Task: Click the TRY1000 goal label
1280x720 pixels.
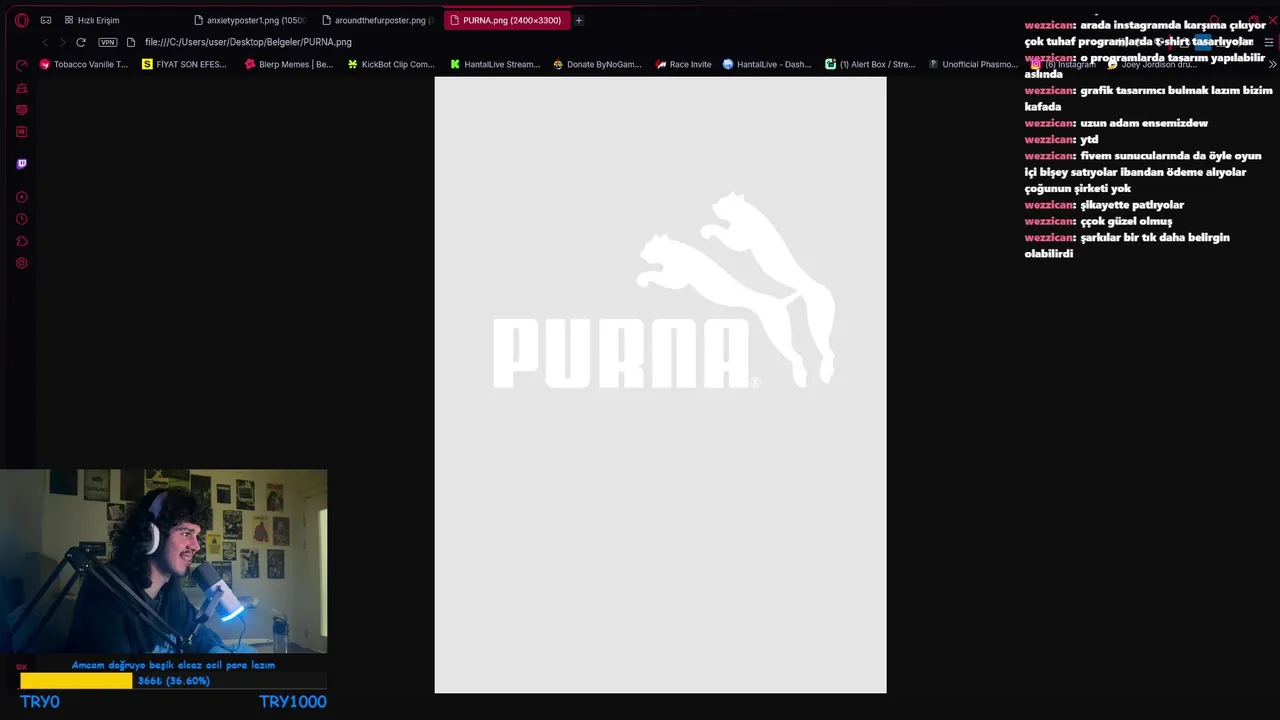Action: [293, 702]
